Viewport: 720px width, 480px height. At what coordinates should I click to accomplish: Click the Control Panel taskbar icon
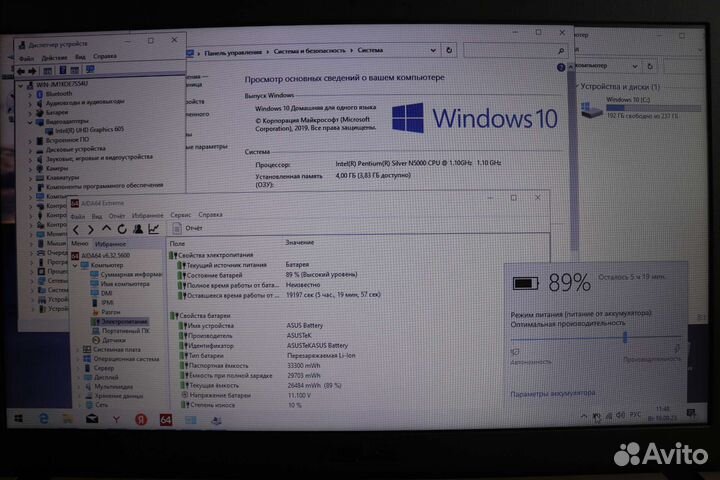tap(191, 420)
